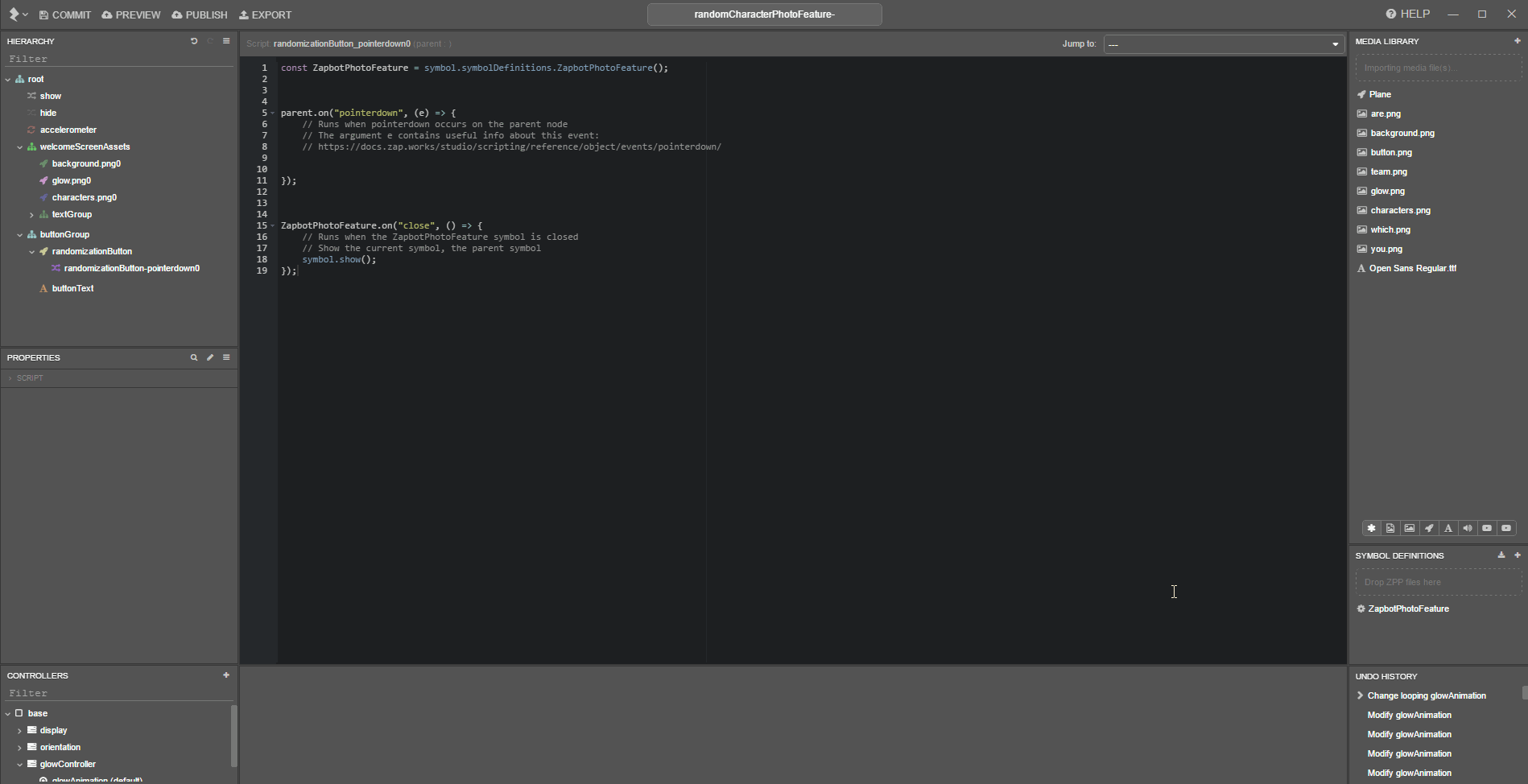The image size is (1528, 784).
Task: Expand the display controller arrow
Action: 20,730
